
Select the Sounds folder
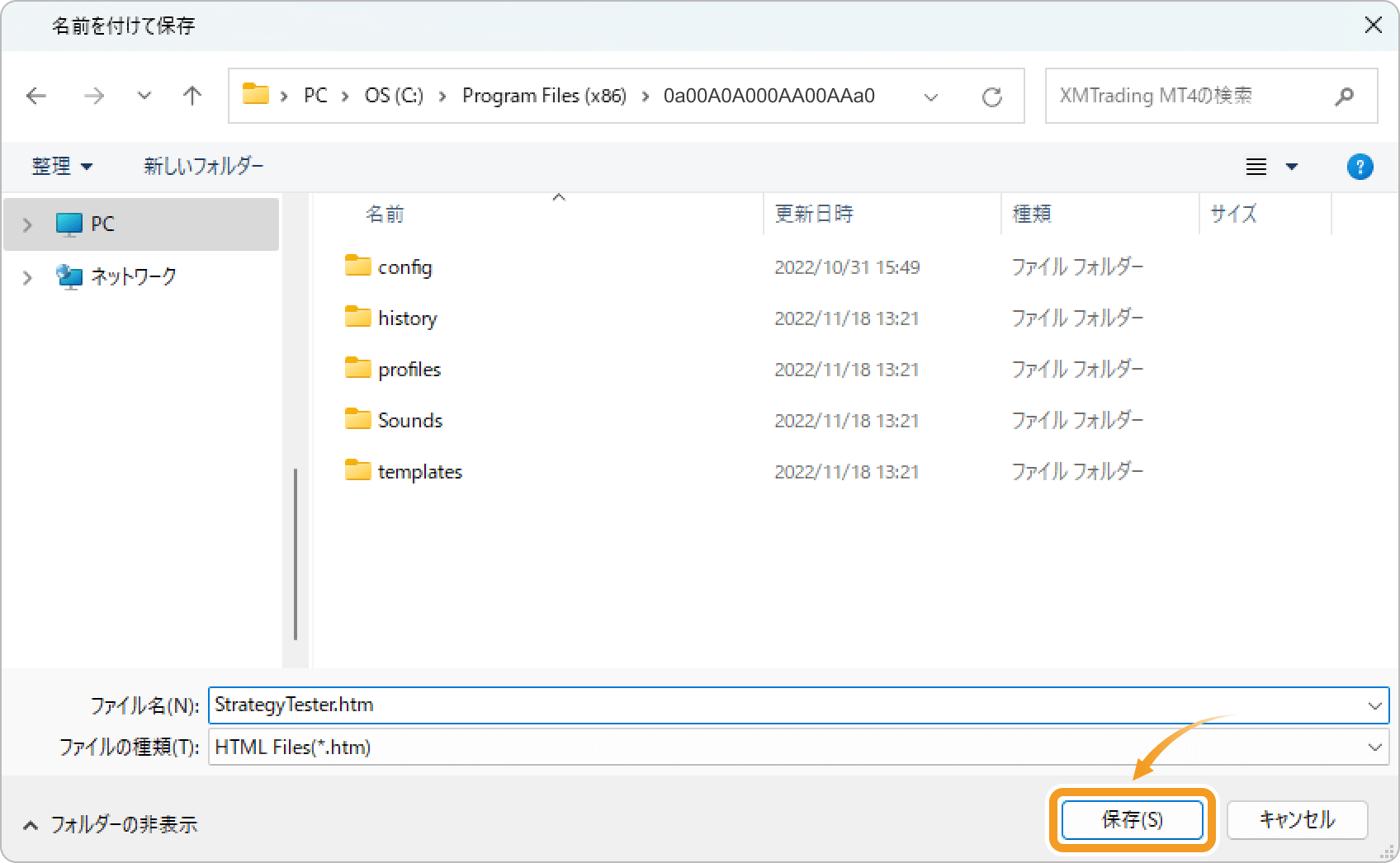tap(410, 420)
